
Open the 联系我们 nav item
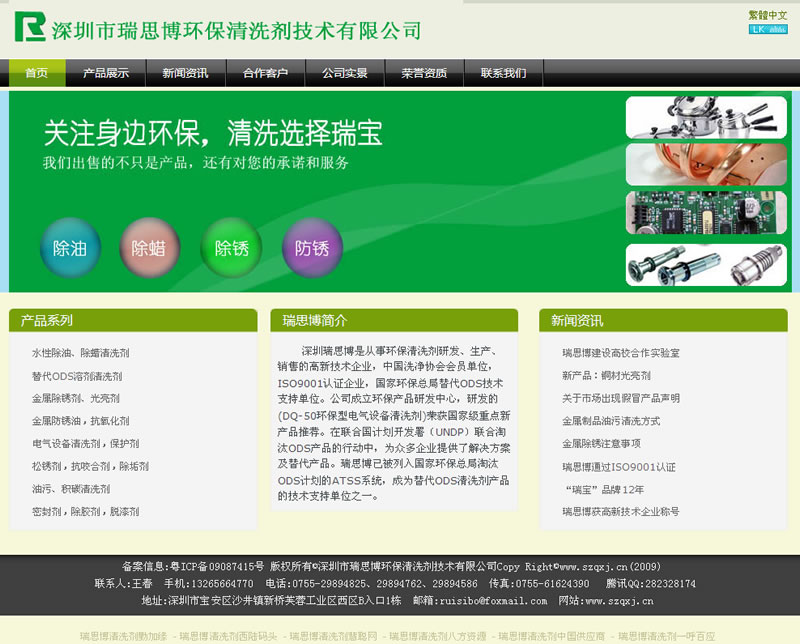(504, 73)
